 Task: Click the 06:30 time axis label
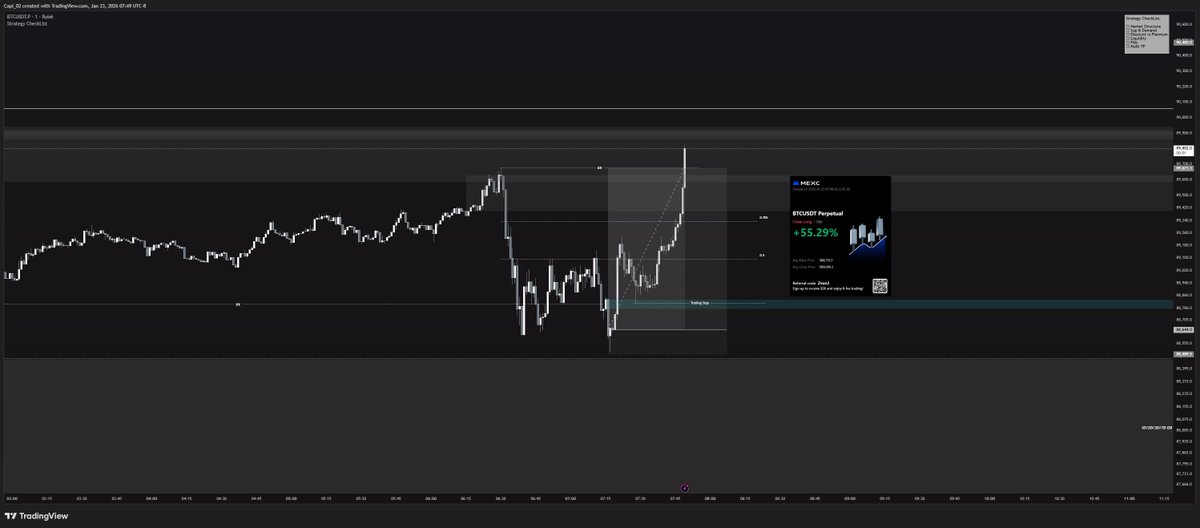click(x=500, y=497)
